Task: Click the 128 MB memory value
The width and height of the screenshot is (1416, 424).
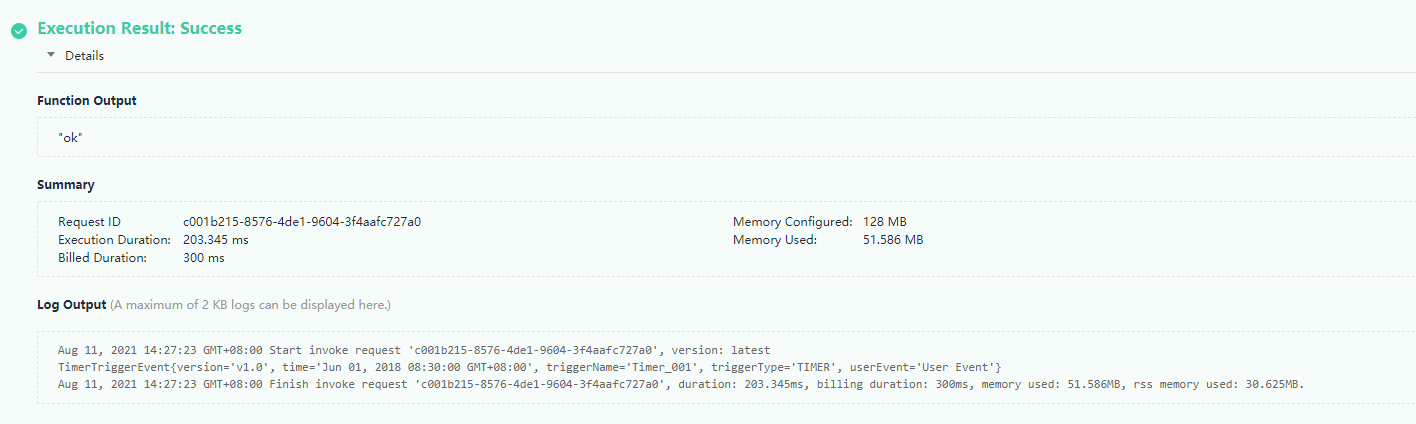Action: click(x=884, y=222)
